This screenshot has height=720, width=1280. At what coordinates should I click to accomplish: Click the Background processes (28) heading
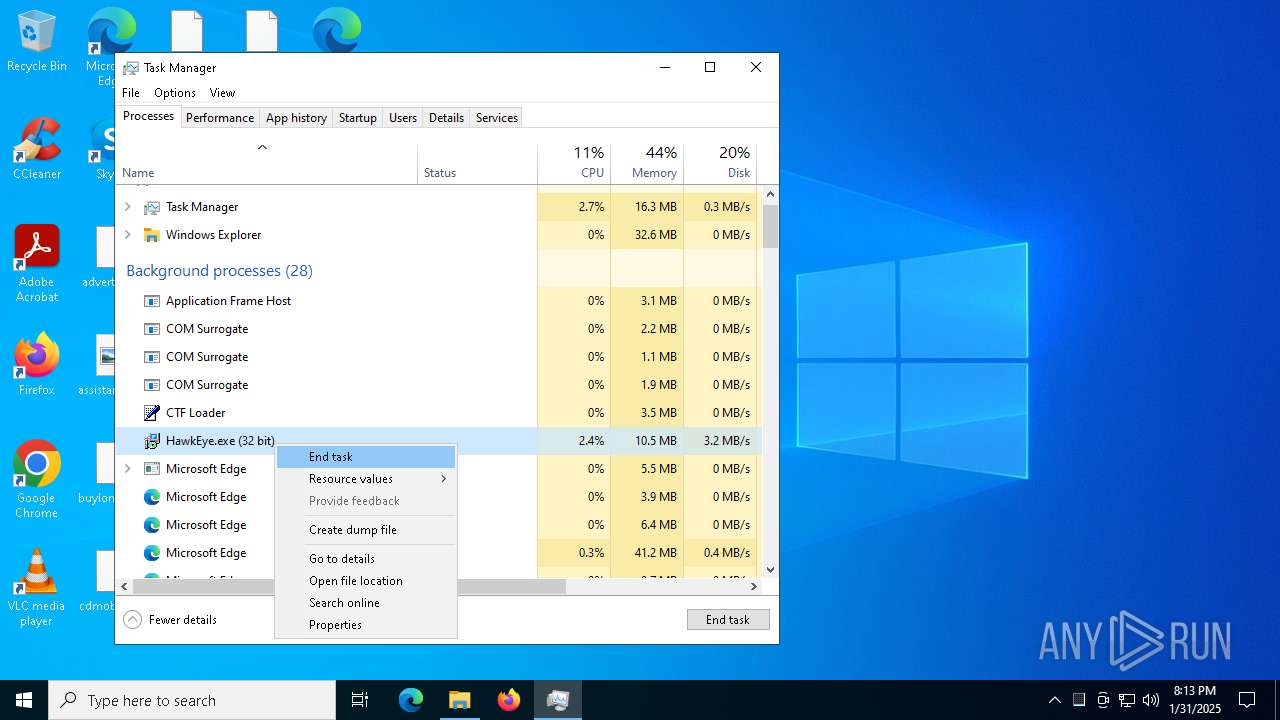click(x=219, y=271)
